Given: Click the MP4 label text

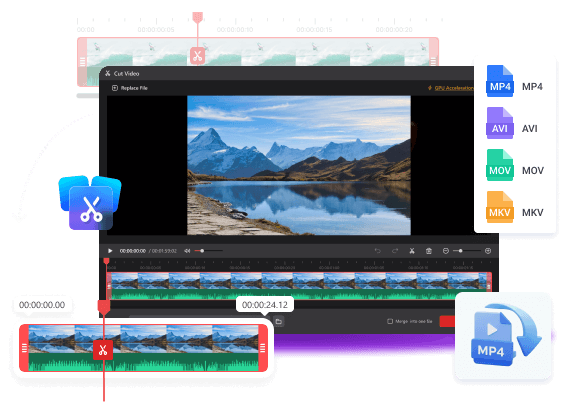Looking at the screenshot, I should [532, 87].
